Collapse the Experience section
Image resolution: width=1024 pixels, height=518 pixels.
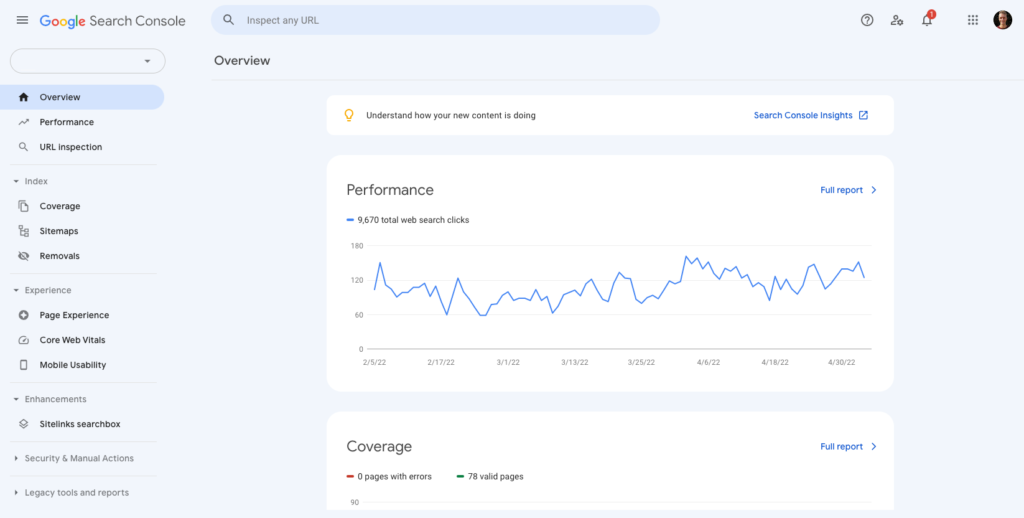point(16,290)
